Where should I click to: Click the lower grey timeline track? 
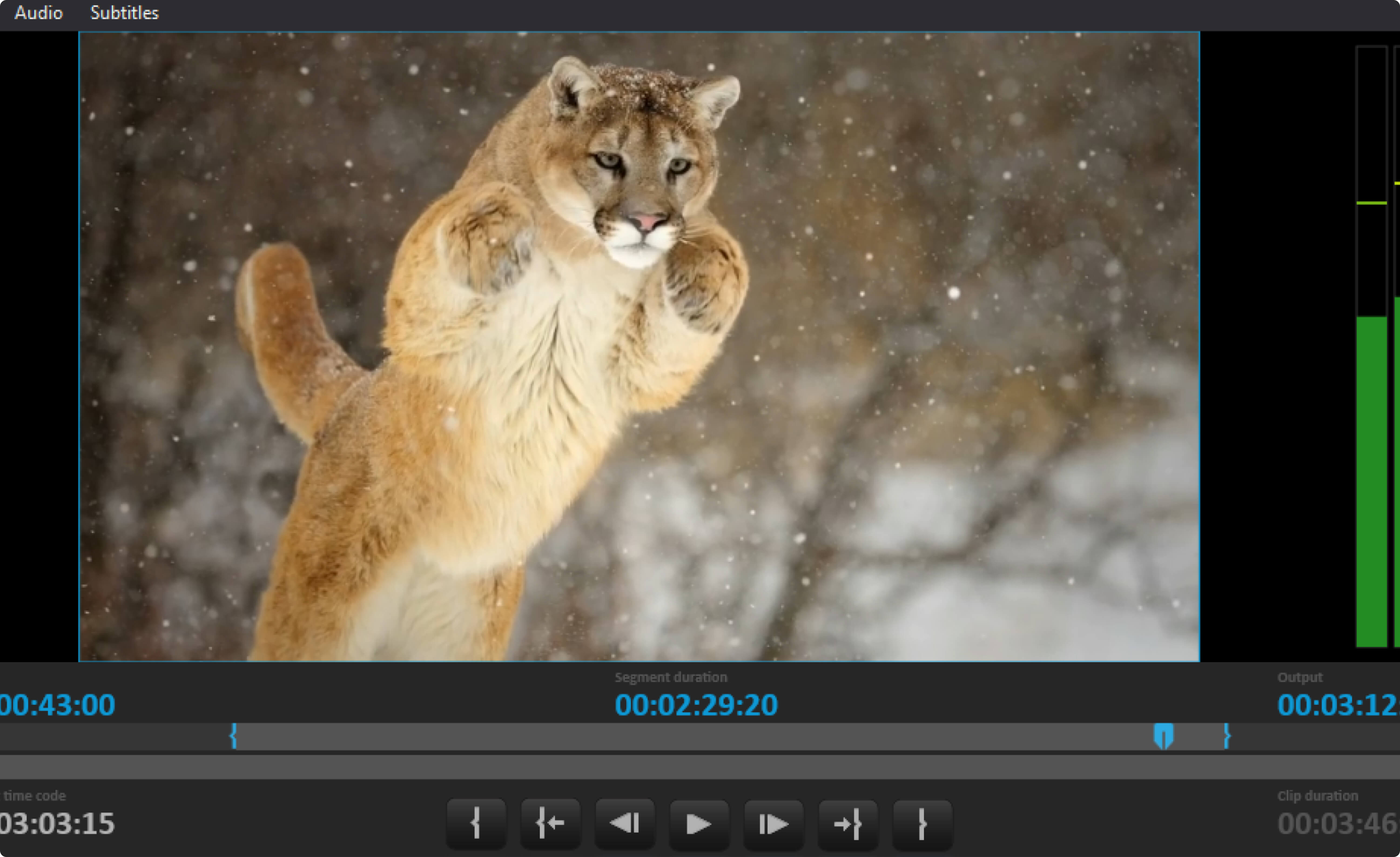(700, 767)
